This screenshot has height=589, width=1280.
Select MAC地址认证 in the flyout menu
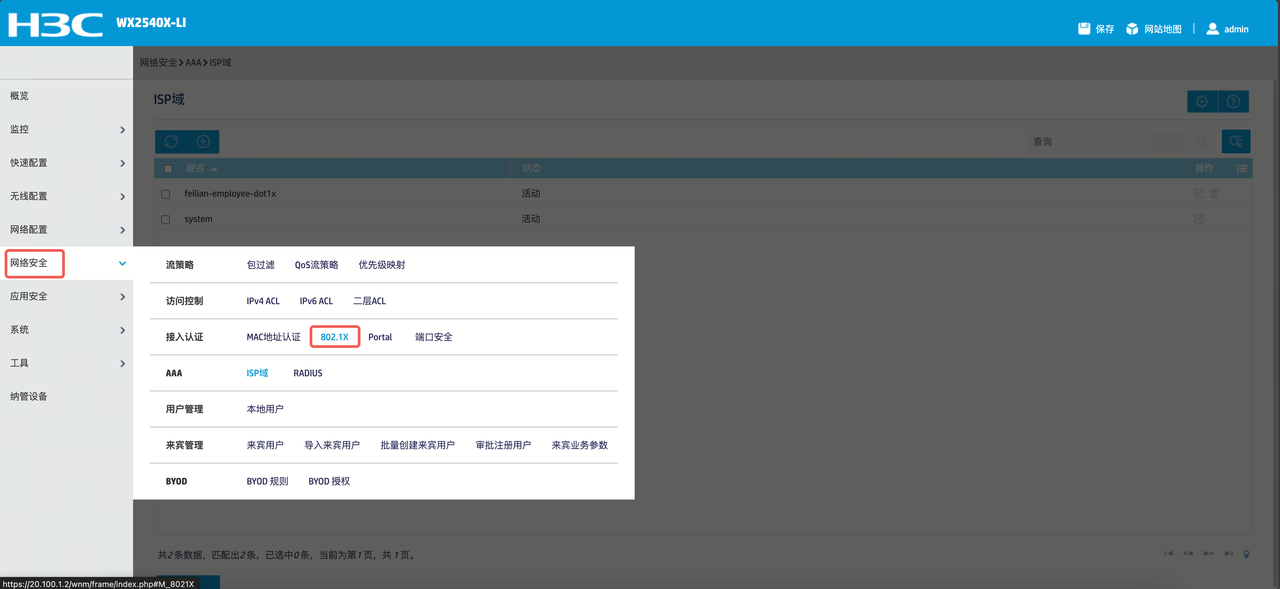pos(273,337)
